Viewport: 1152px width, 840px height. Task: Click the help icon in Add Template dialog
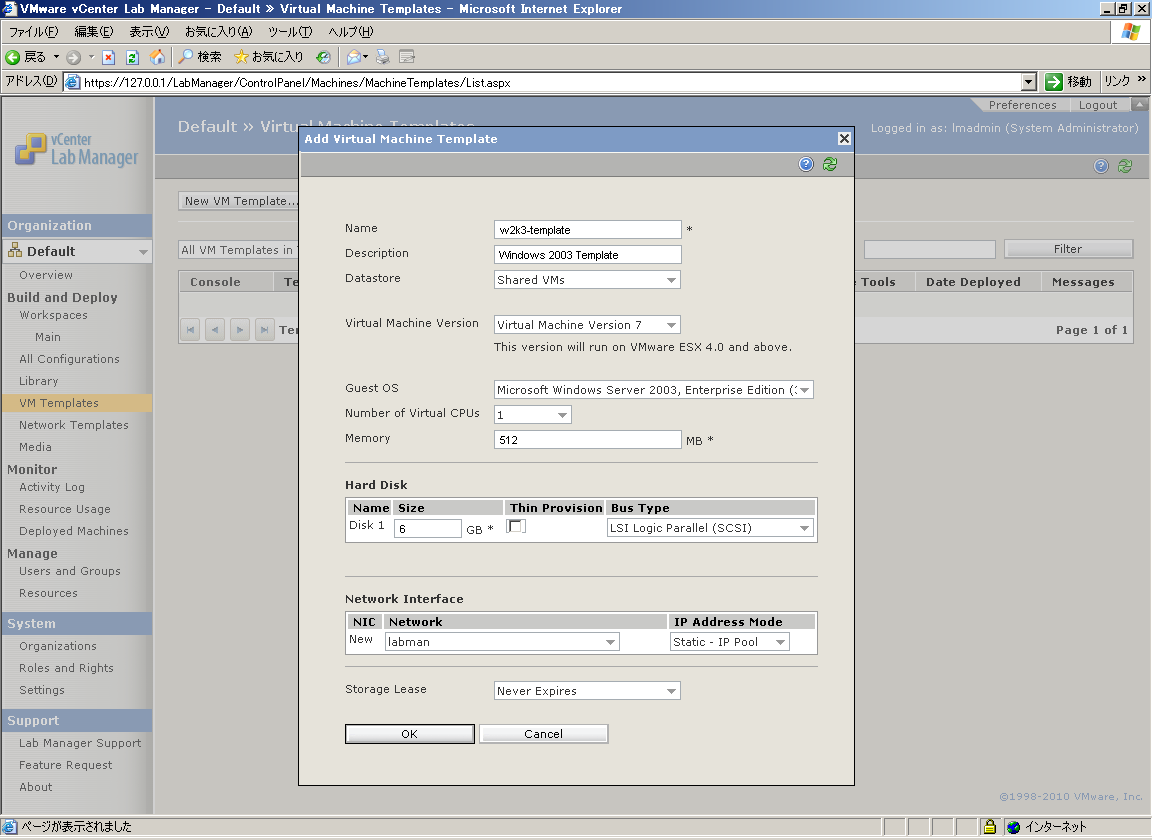tap(806, 164)
